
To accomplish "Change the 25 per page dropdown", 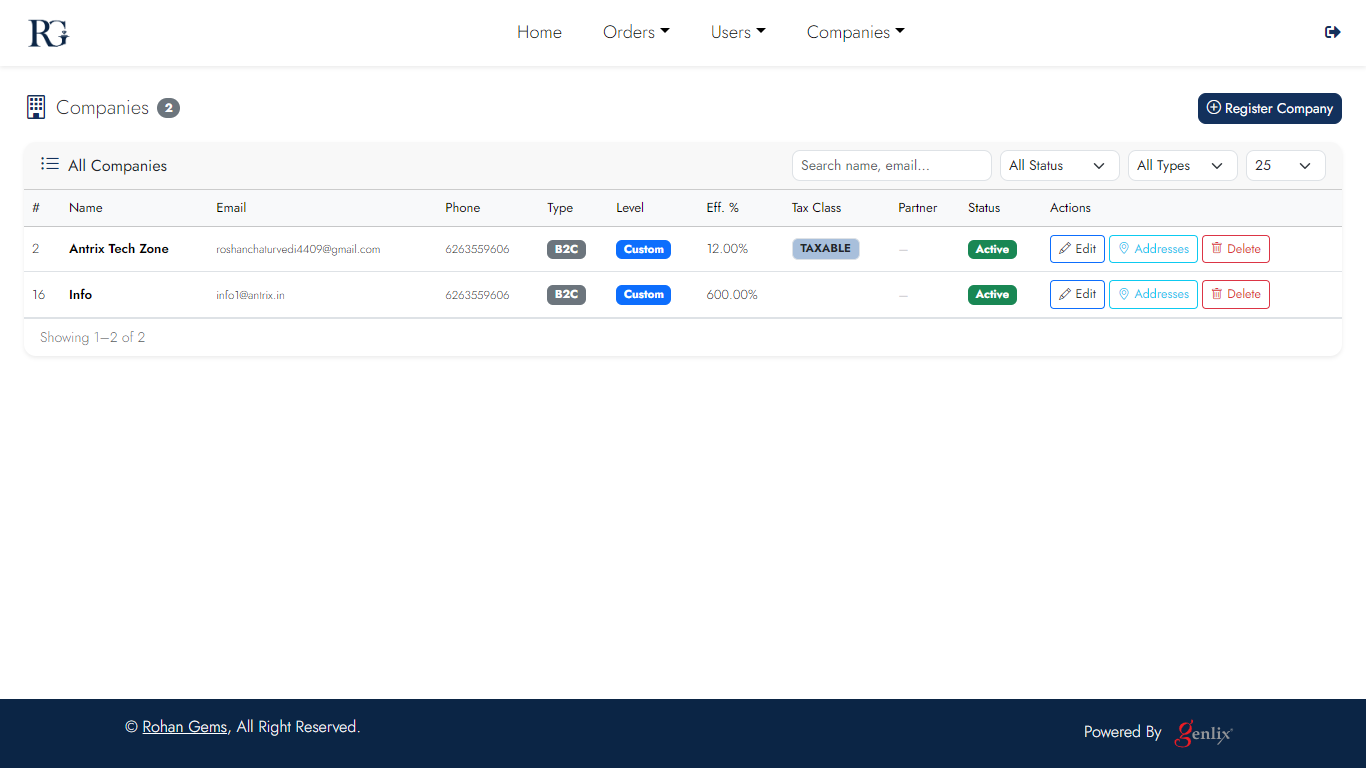I will tap(1285, 166).
